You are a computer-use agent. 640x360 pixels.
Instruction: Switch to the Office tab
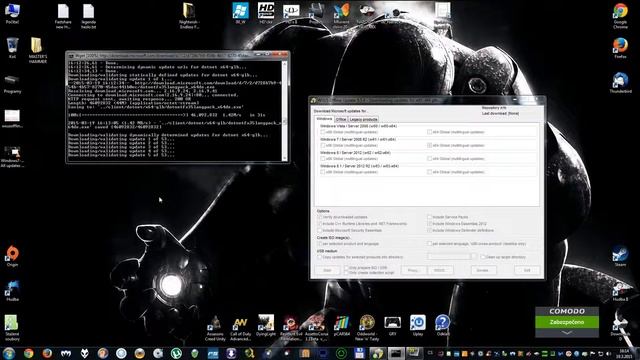[x=341, y=120]
